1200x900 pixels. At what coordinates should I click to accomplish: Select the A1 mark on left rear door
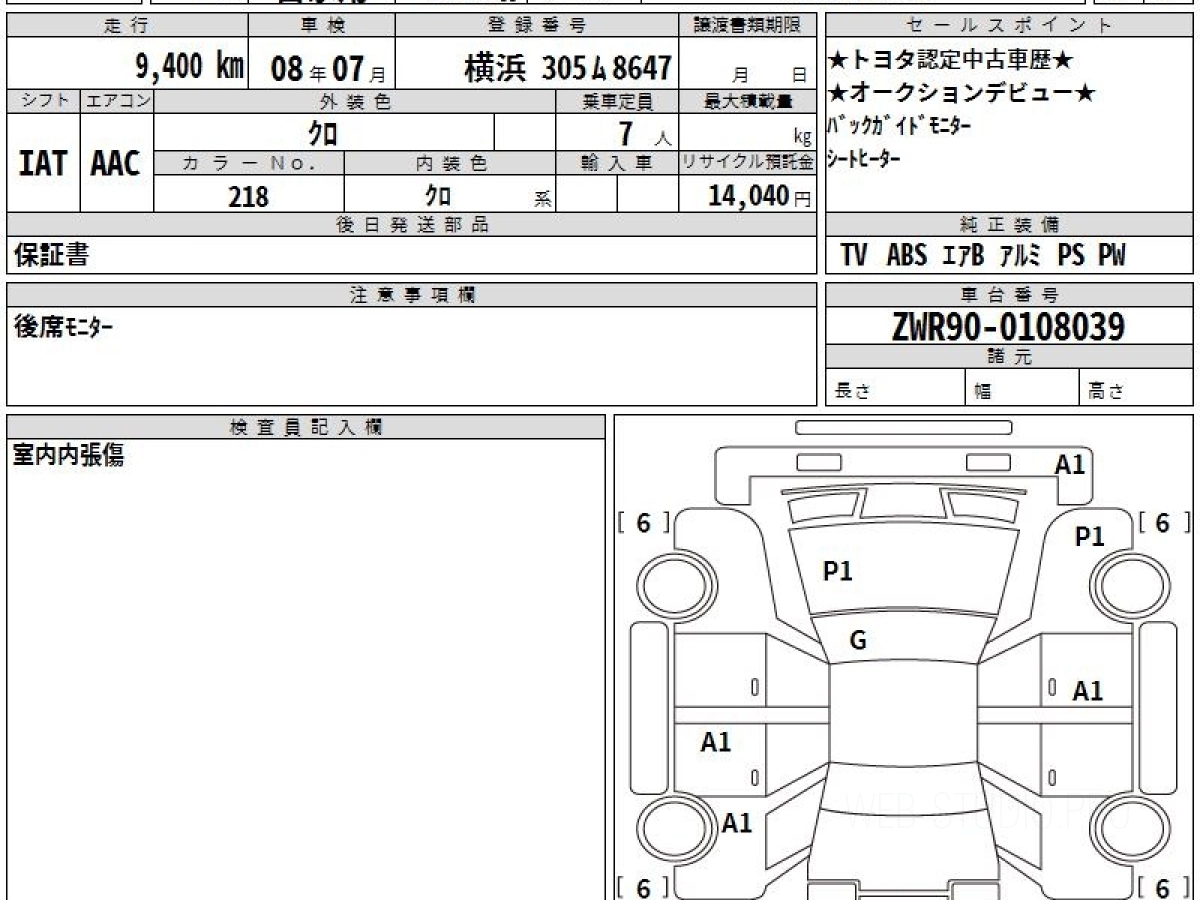pos(716,742)
